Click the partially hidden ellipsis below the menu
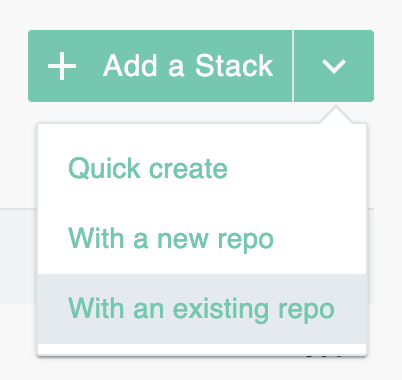 (324, 358)
